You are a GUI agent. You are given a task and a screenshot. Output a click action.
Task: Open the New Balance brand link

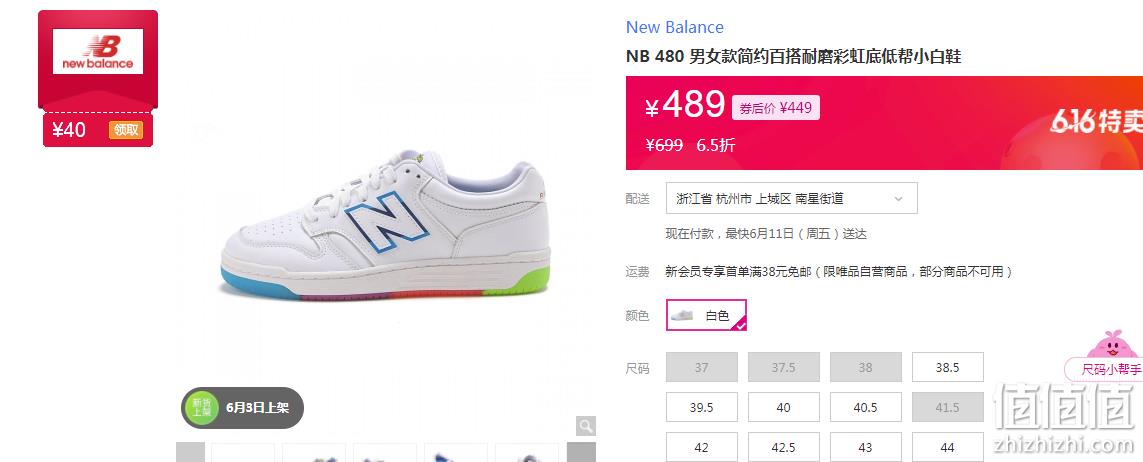pyautogui.click(x=674, y=28)
